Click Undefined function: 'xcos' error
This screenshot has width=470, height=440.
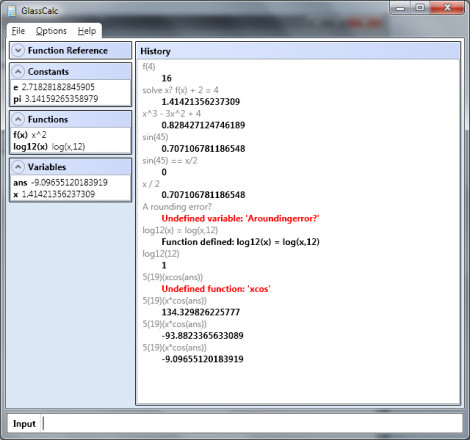216,289
